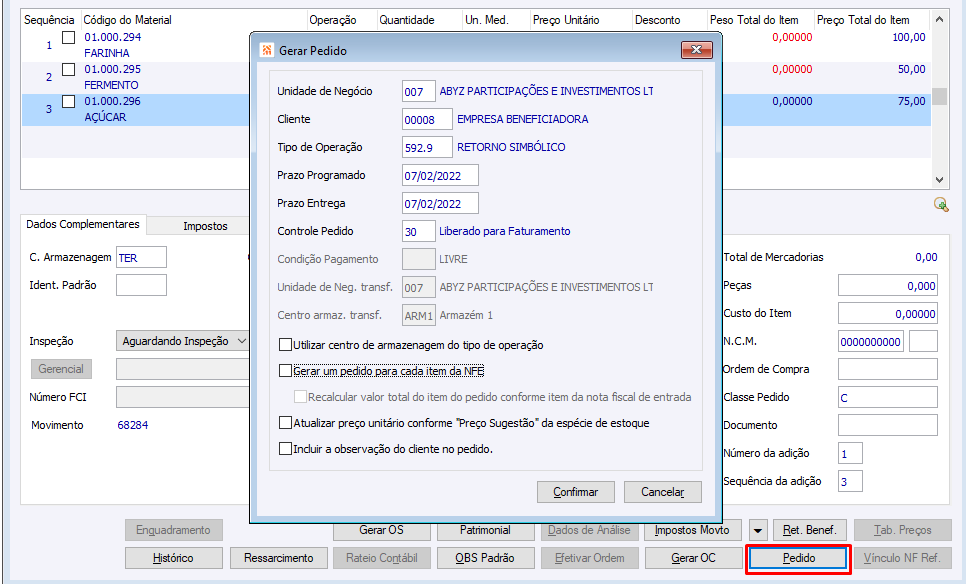Click the total price 75,00 in row 3

[911, 101]
